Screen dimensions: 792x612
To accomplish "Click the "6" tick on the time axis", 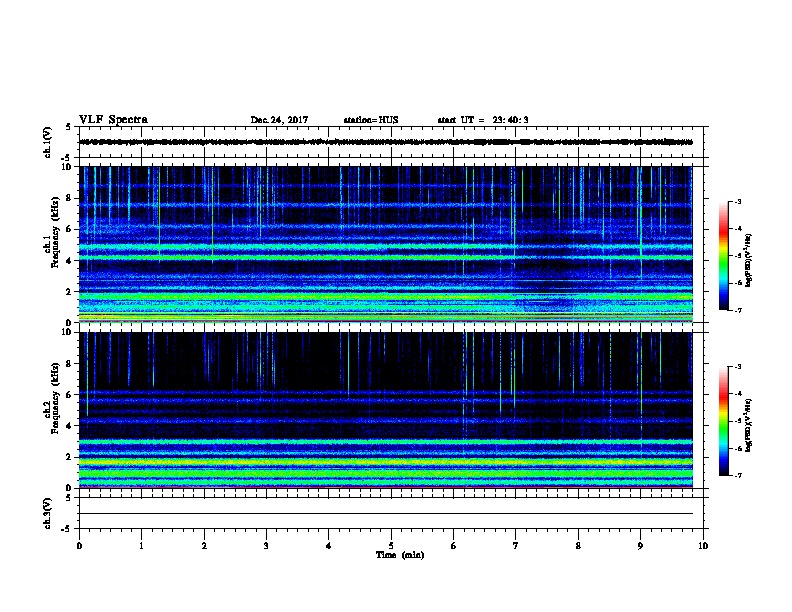I will (453, 546).
